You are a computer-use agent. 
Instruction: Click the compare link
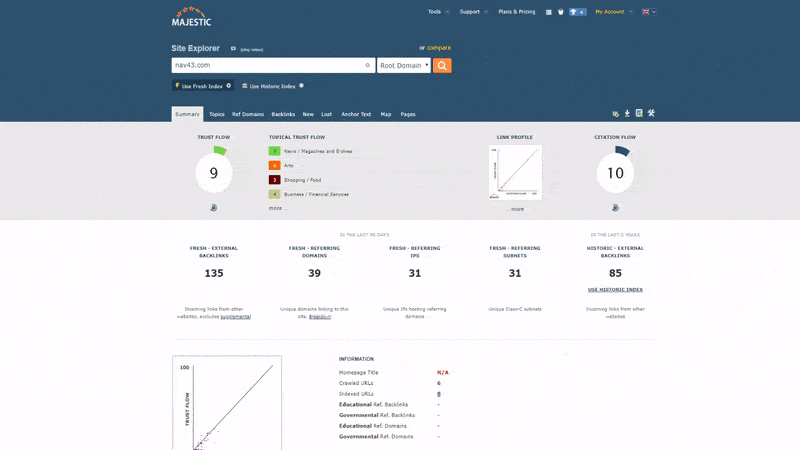click(439, 47)
